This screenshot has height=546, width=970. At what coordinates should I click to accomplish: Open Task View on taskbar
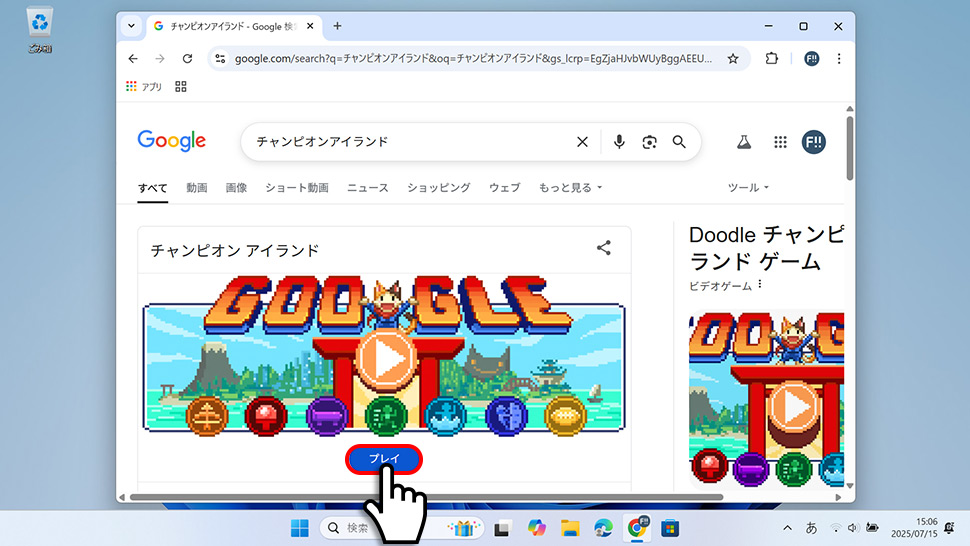click(502, 529)
